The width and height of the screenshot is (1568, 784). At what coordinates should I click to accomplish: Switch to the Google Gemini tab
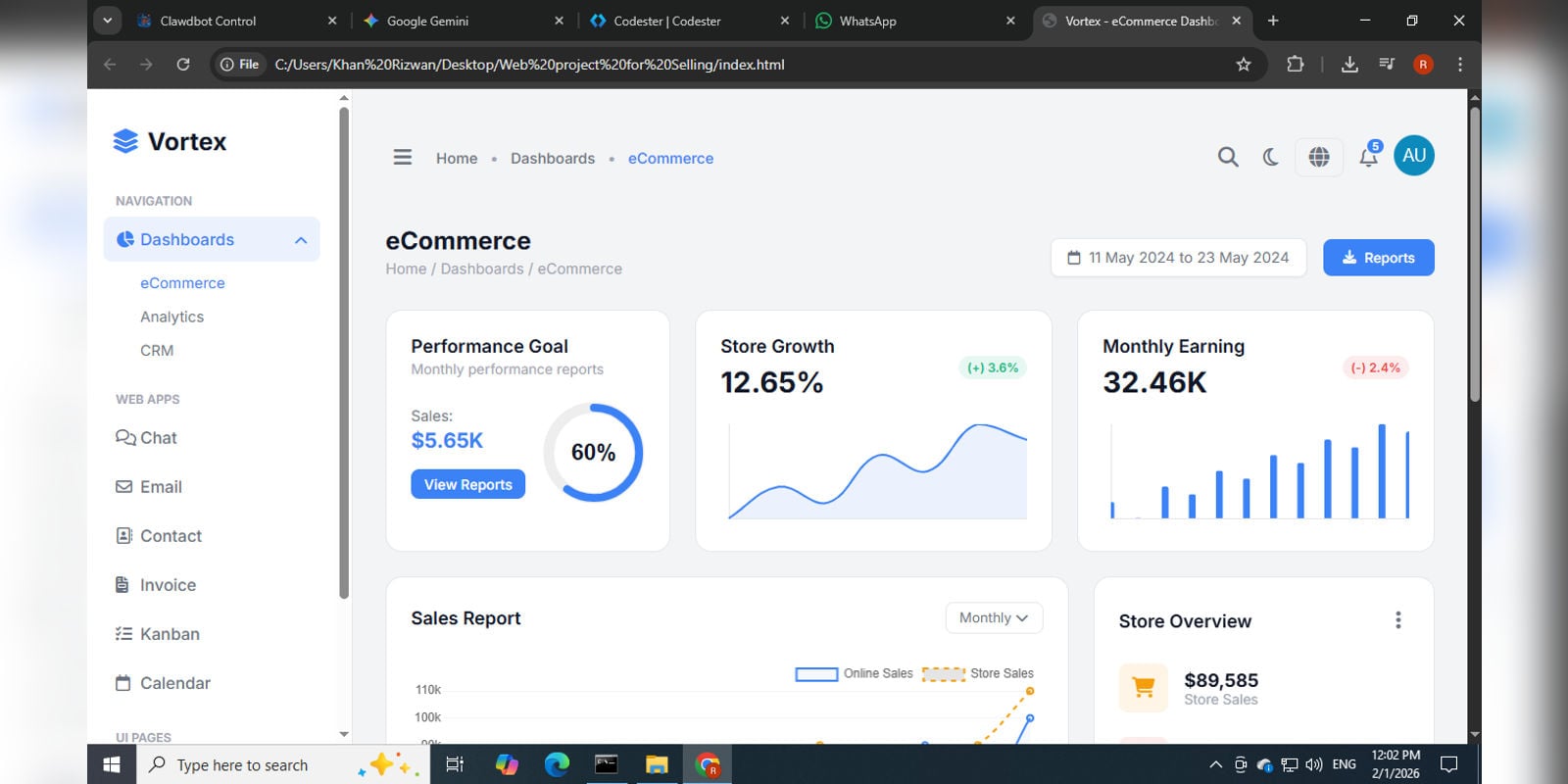tap(427, 21)
